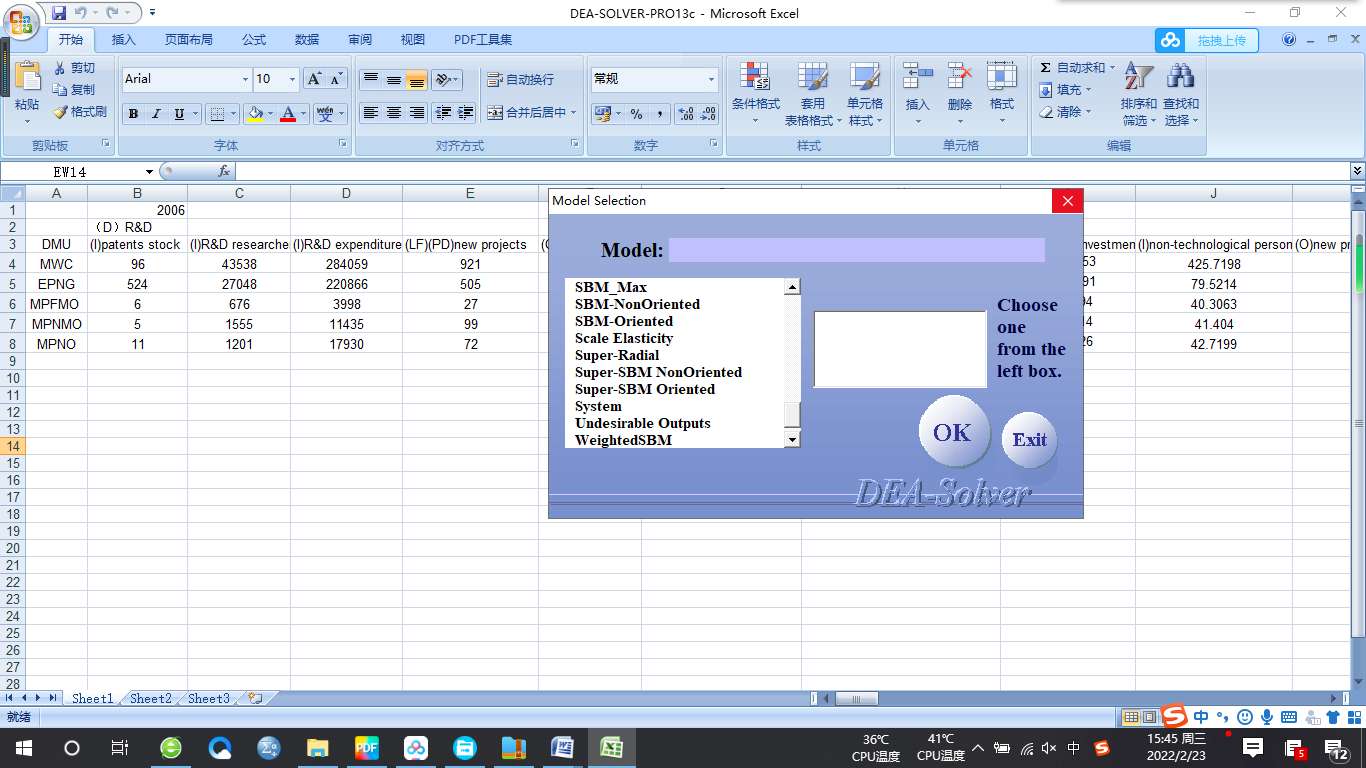1366x768 pixels.
Task: Open the PDF工具集 ribbon tab
Action: [x=483, y=40]
